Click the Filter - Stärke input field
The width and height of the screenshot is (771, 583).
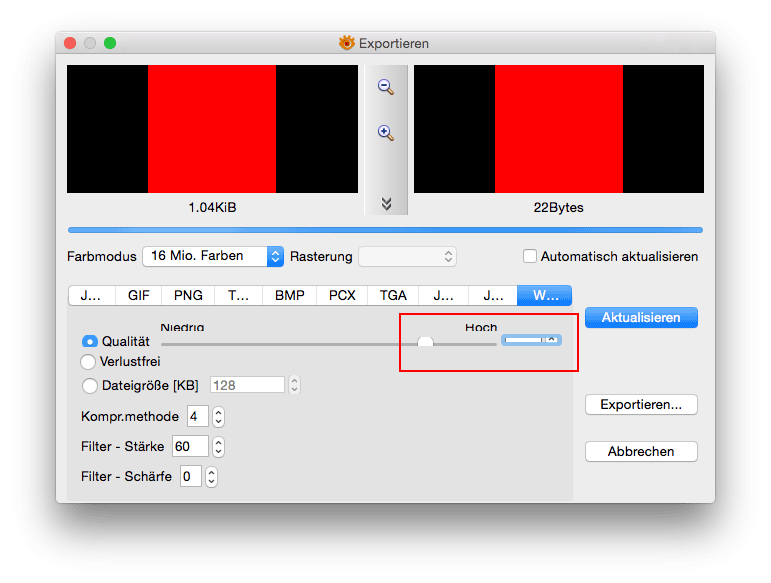[x=190, y=447]
